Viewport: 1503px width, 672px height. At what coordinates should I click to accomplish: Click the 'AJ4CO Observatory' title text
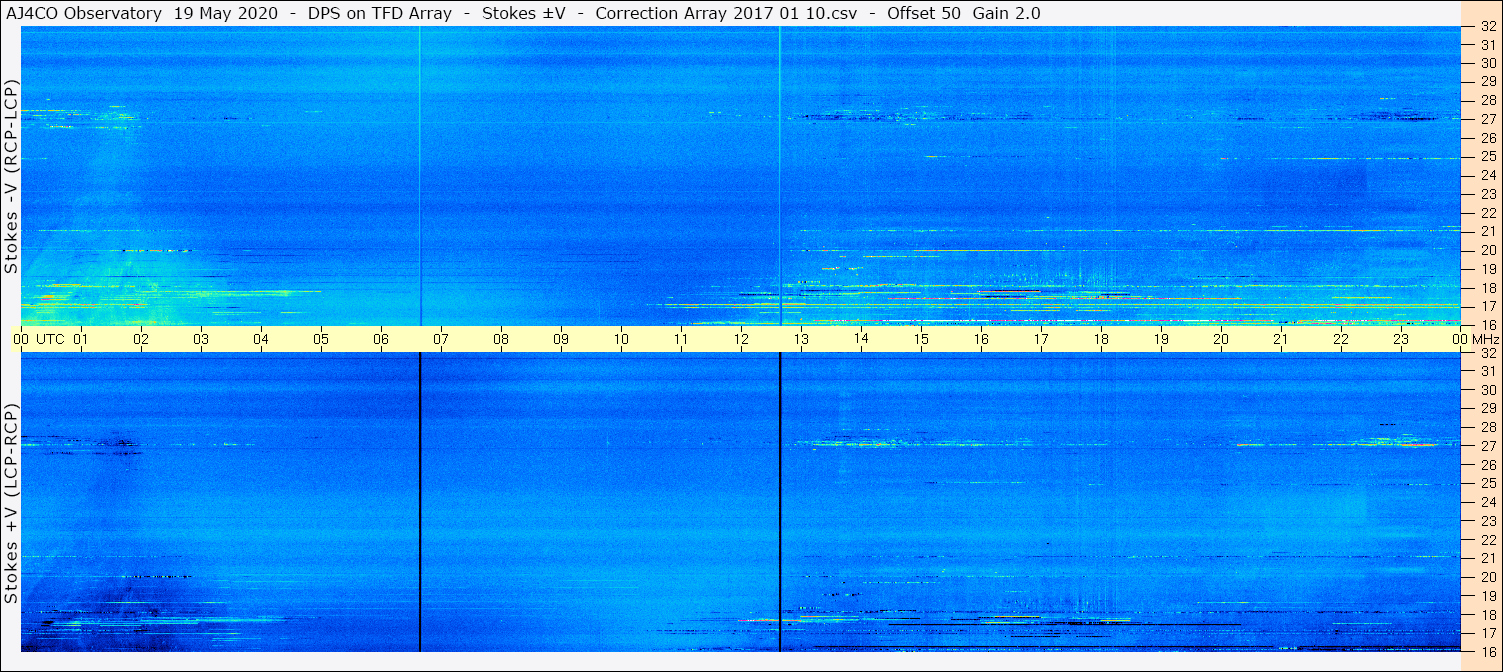point(83,13)
